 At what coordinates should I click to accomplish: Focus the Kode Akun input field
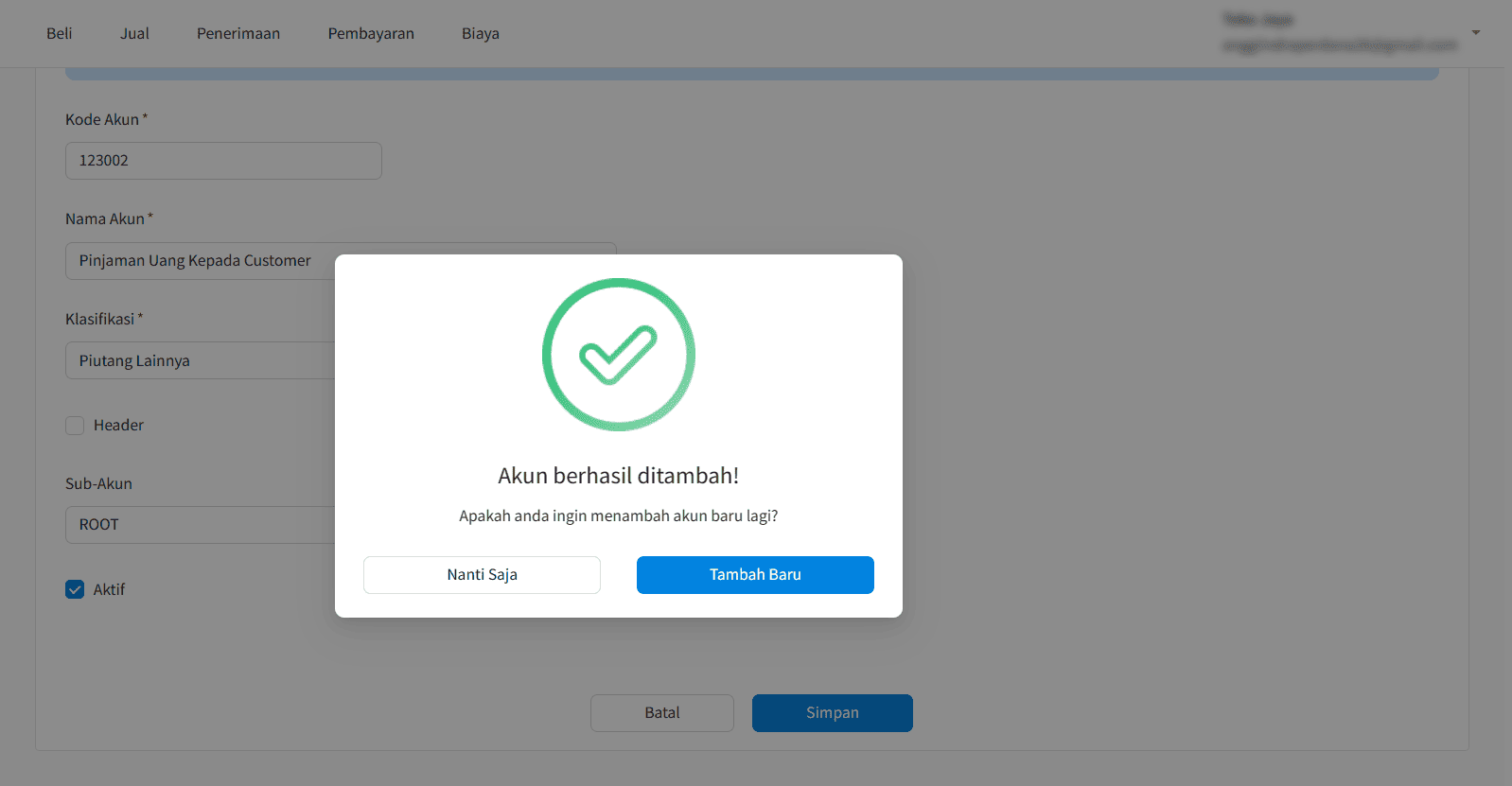[x=223, y=161]
